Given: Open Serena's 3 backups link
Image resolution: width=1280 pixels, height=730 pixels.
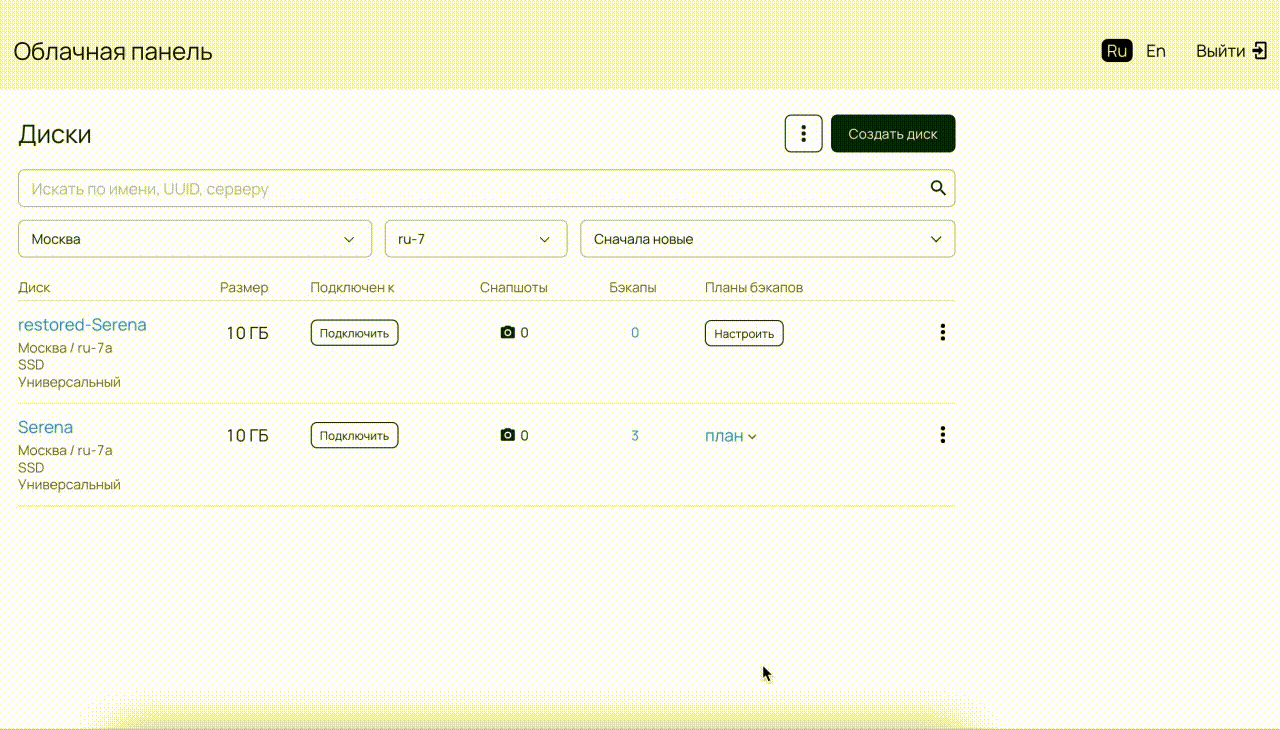Looking at the screenshot, I should point(635,436).
